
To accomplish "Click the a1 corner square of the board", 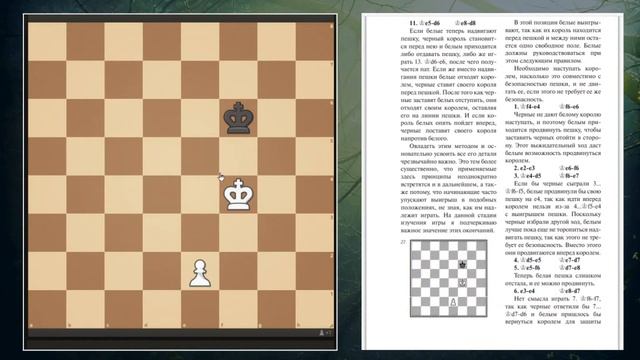I will (47, 310).
